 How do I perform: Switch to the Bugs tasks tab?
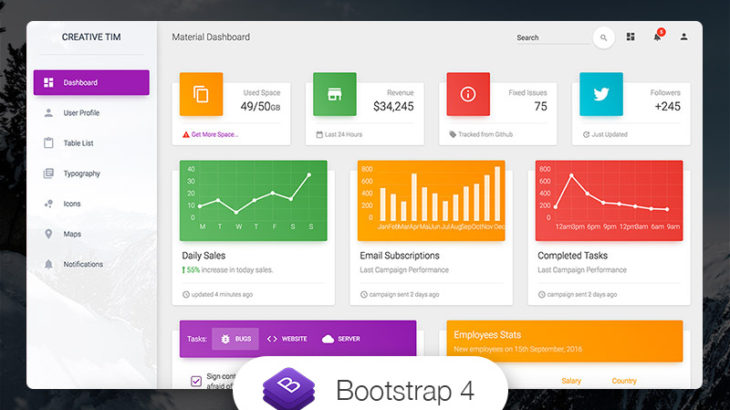pyautogui.click(x=235, y=339)
